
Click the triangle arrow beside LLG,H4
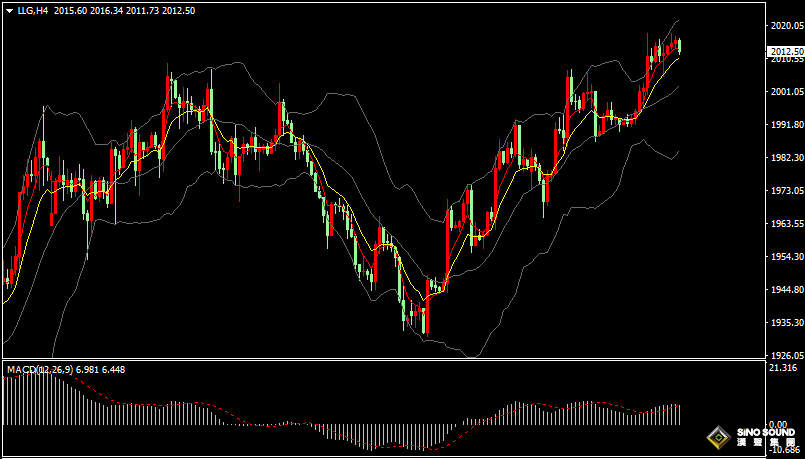pyautogui.click(x=9, y=10)
